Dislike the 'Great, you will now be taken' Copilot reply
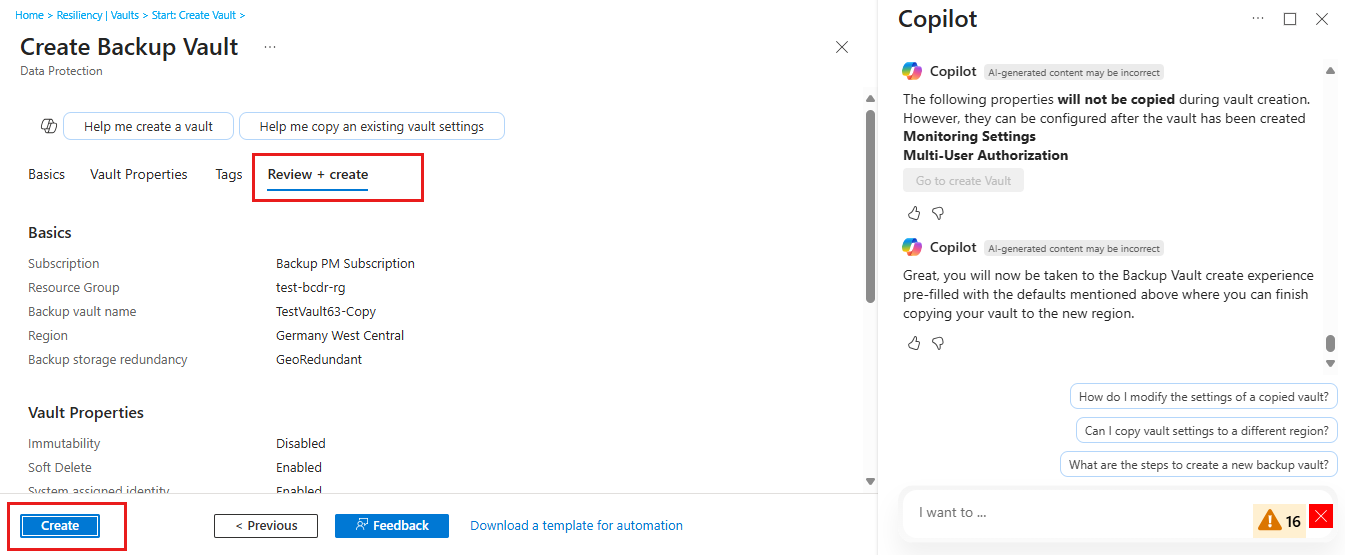The height and width of the screenshot is (555, 1345). coord(938,343)
